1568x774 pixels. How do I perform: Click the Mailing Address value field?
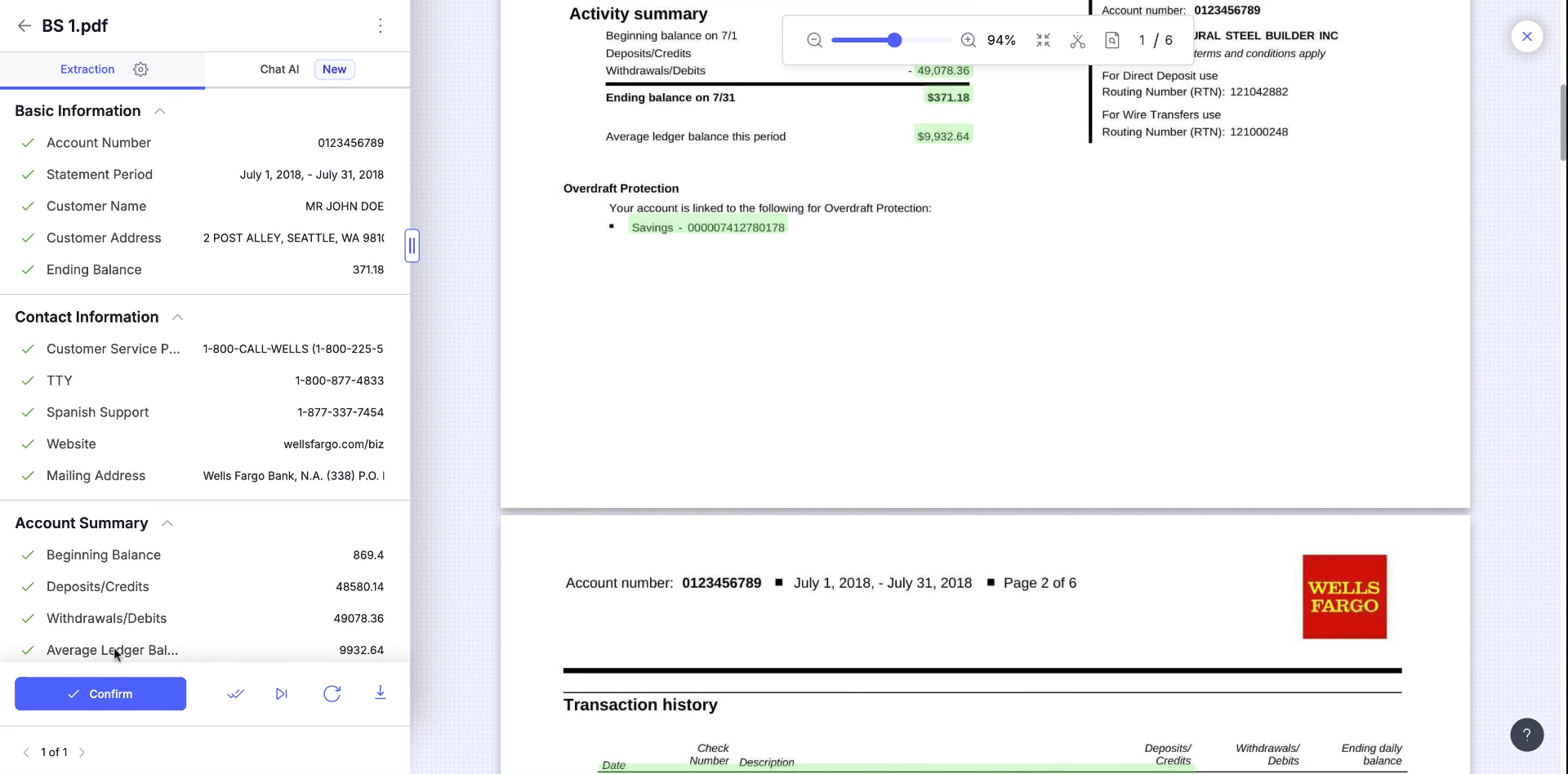[293, 476]
